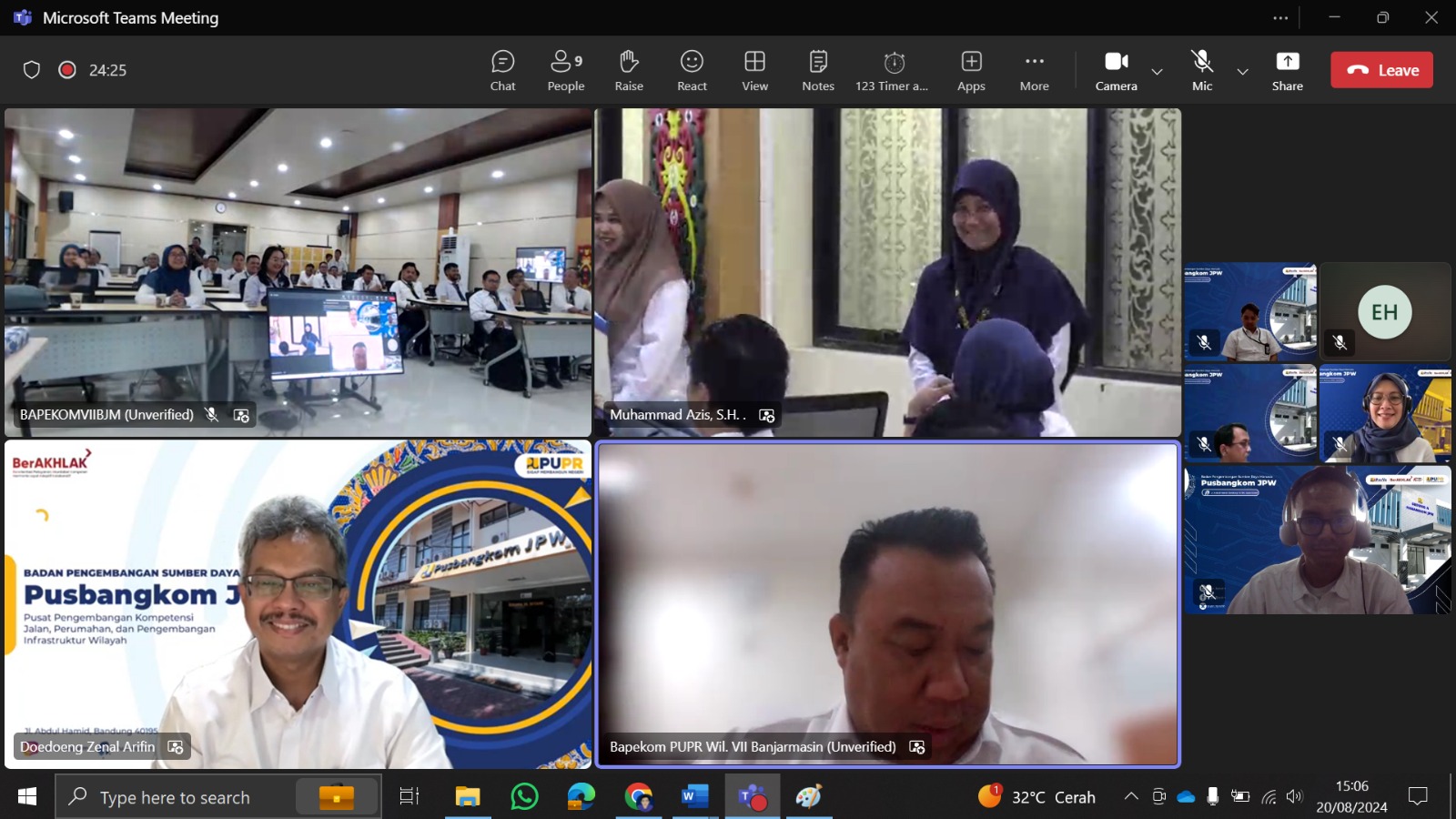Unmute the Mic
This screenshot has width=1456, height=819.
tap(1202, 70)
